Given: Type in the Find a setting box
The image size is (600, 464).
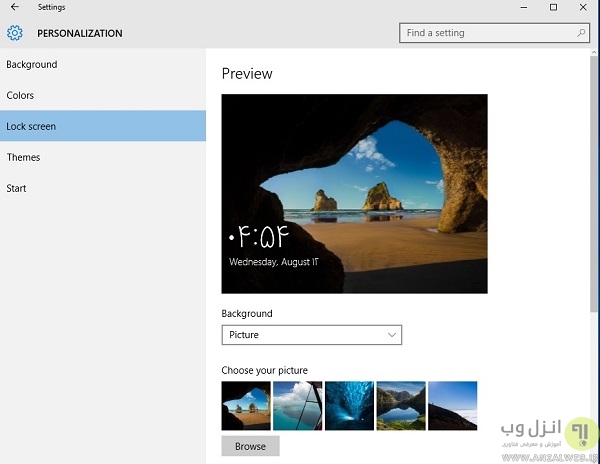Looking at the screenshot, I should (485, 33).
